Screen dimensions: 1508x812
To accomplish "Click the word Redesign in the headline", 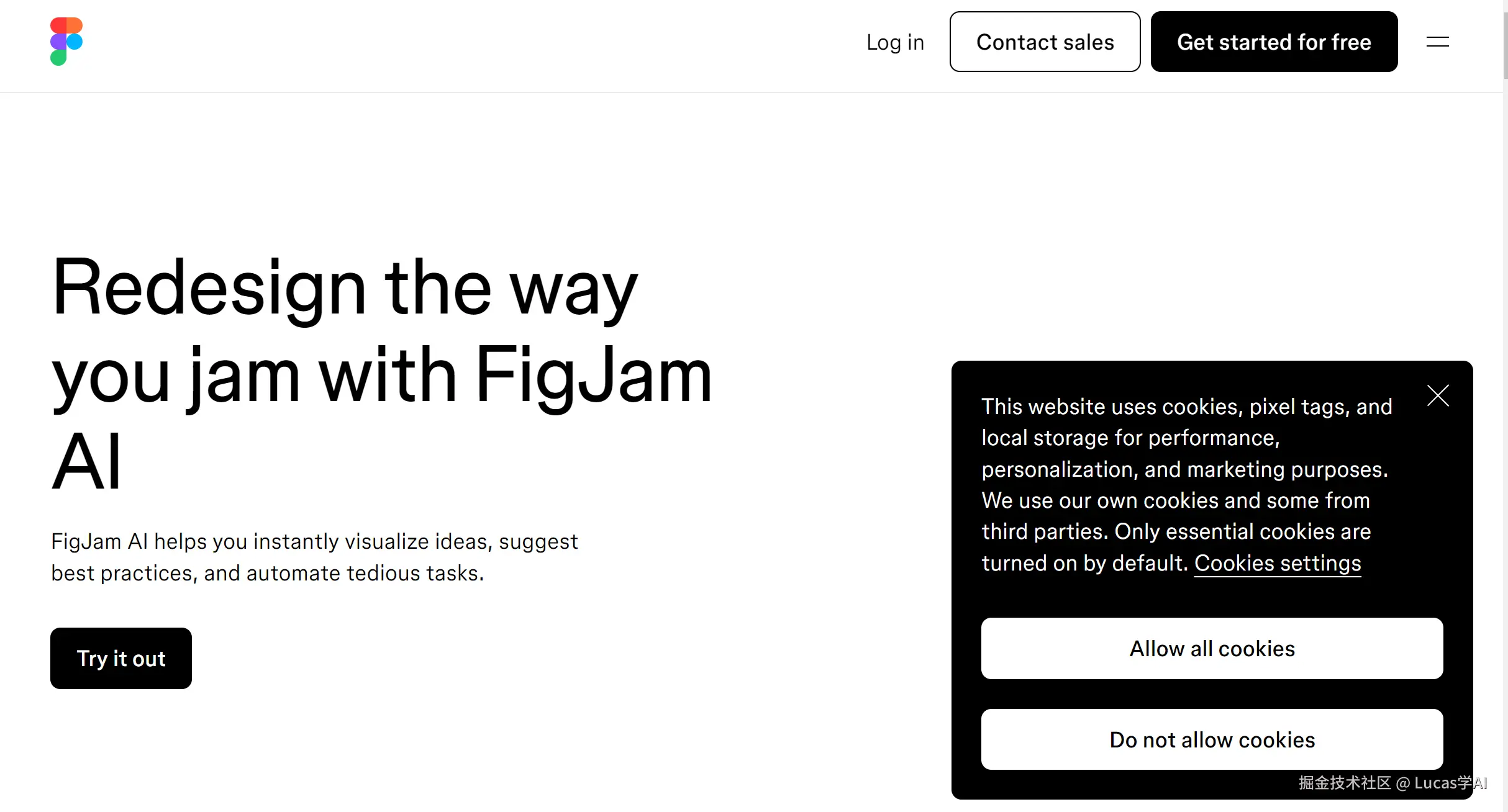I will tap(209, 288).
